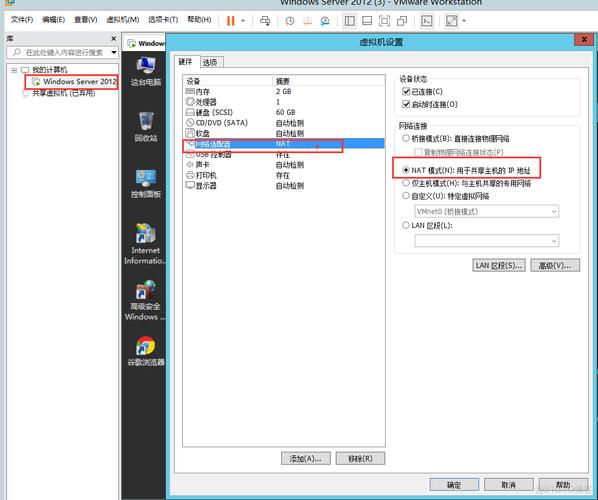
Task: Select the 显示器 device row
Action: [283, 186]
